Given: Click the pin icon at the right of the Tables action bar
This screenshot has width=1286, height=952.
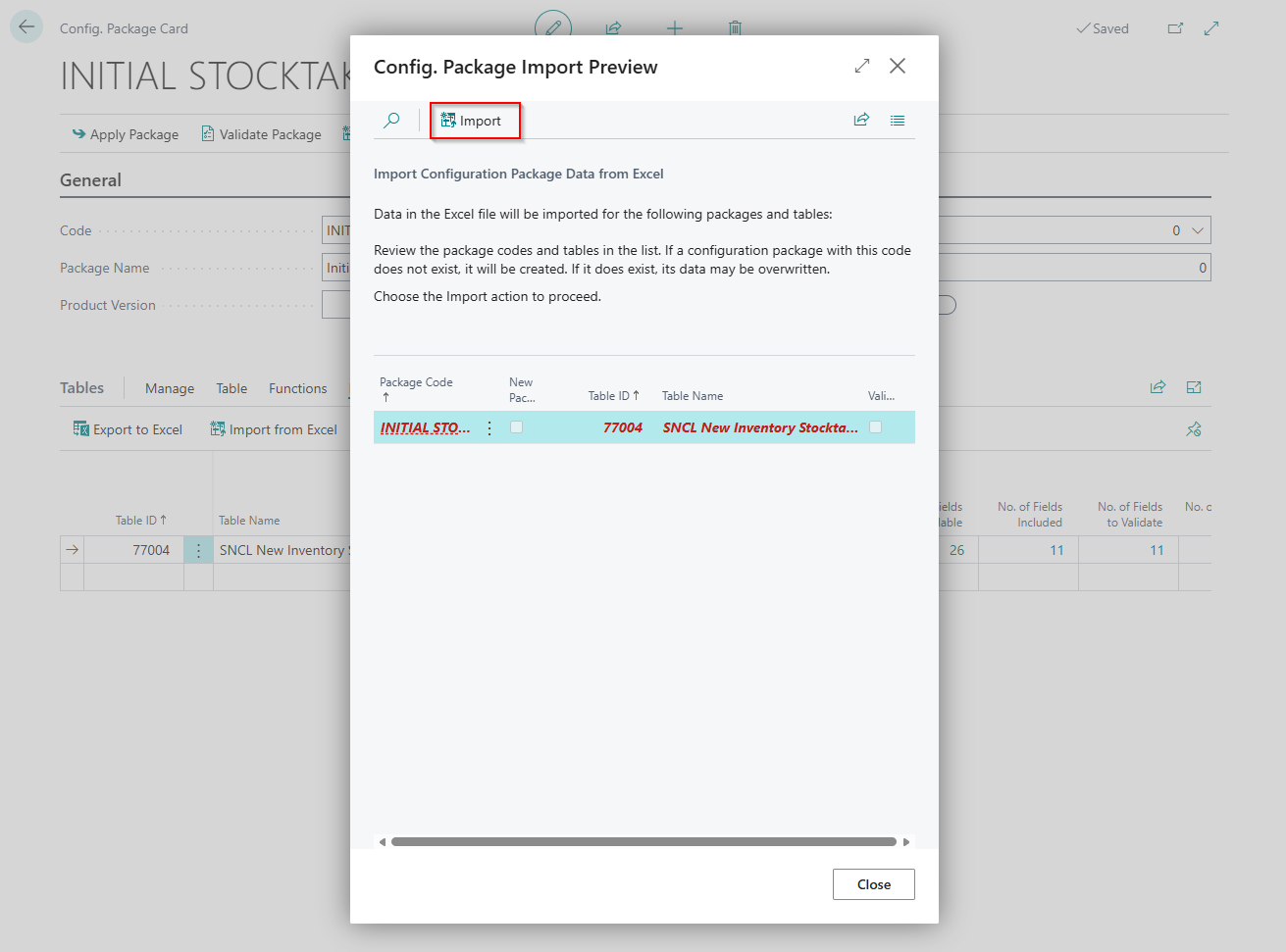Looking at the screenshot, I should tap(1194, 429).
